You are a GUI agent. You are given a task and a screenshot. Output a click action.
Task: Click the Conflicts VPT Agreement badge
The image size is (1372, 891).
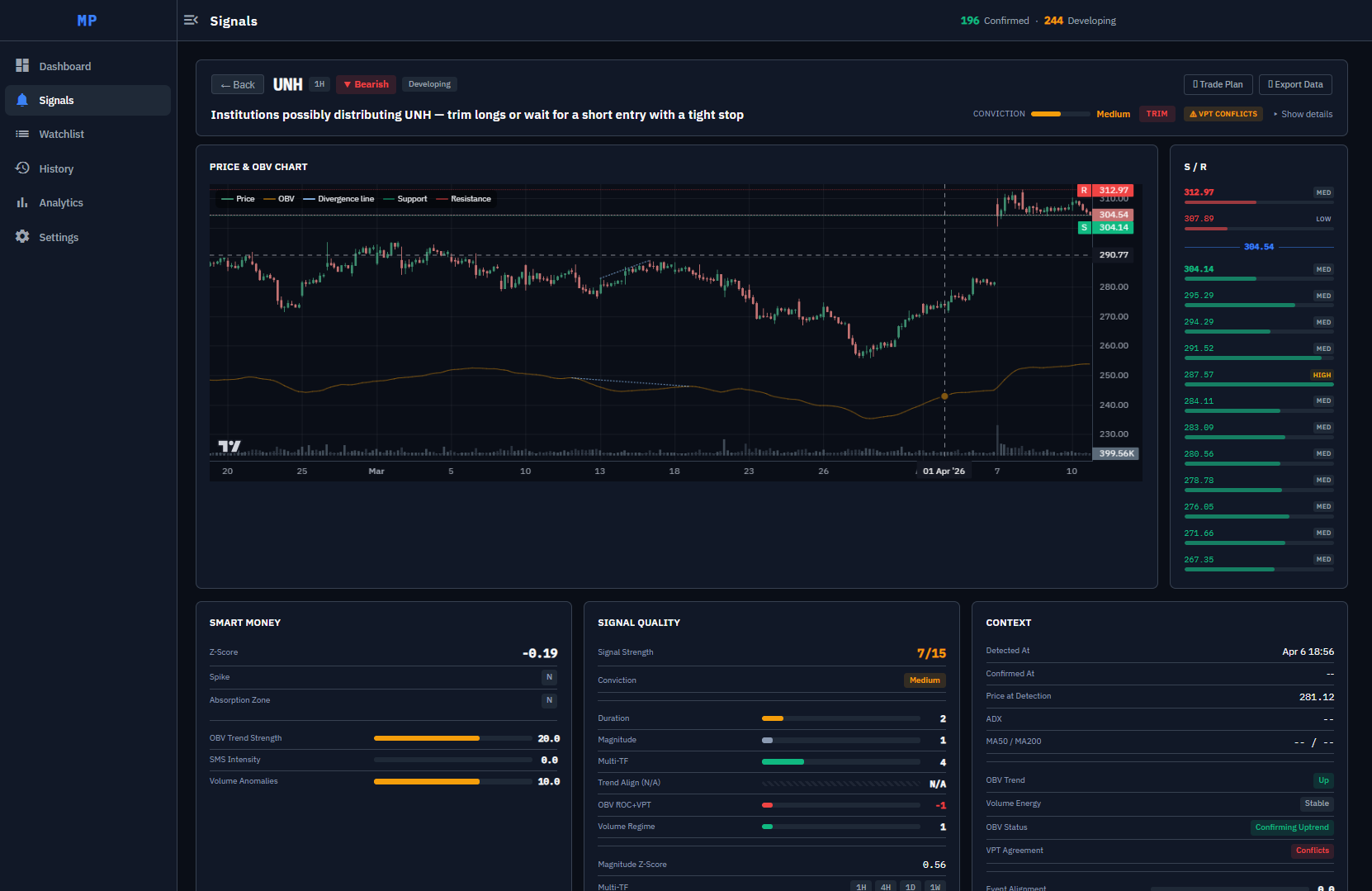click(1313, 851)
